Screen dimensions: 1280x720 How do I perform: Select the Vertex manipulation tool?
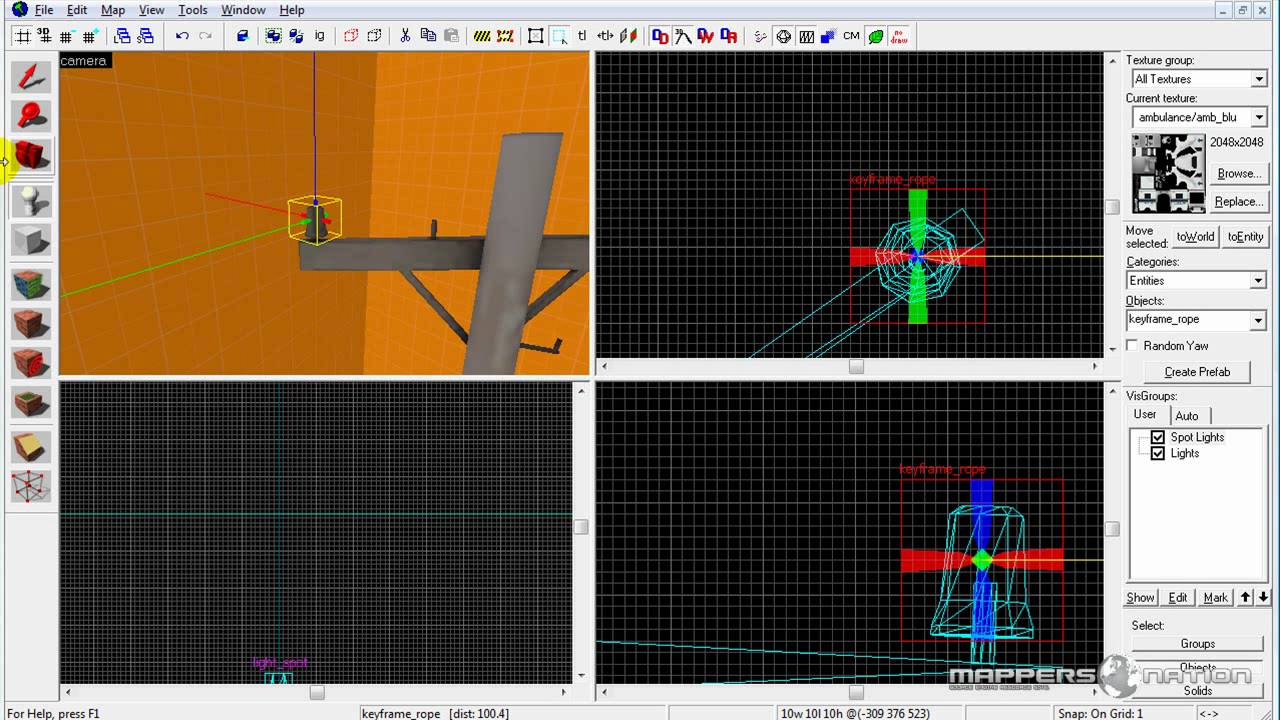(x=31, y=486)
